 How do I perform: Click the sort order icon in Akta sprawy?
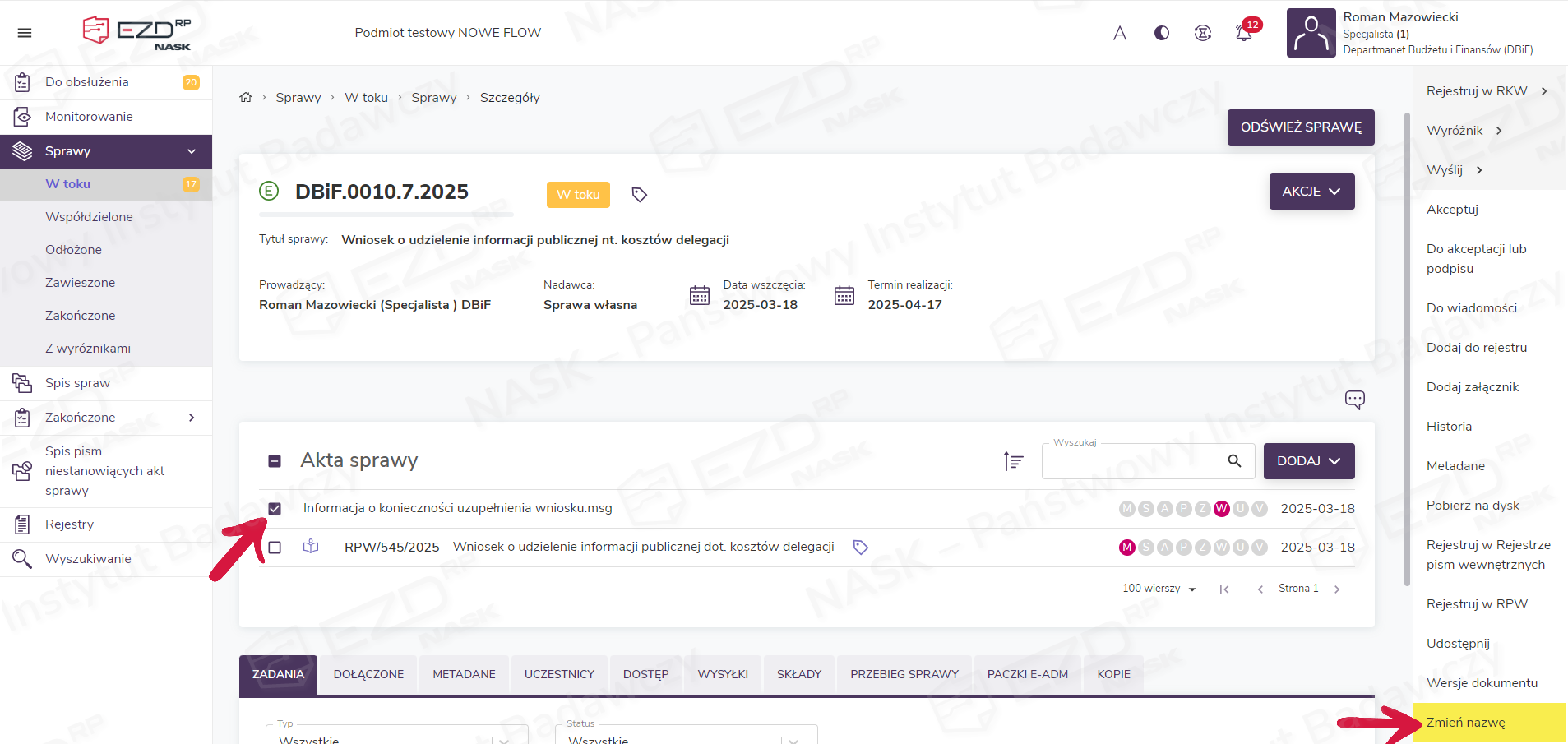click(x=1013, y=461)
